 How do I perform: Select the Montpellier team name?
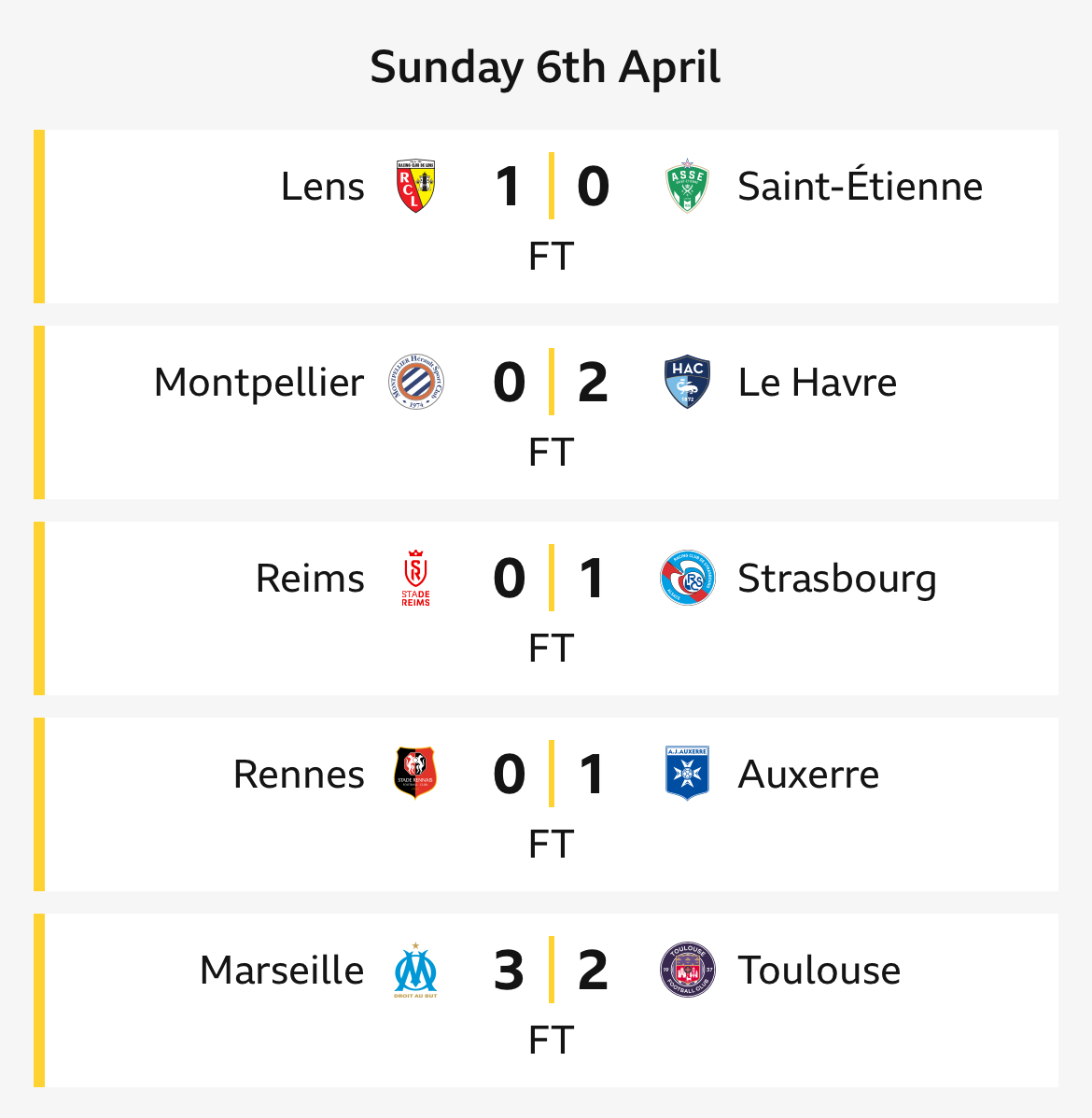pos(259,384)
